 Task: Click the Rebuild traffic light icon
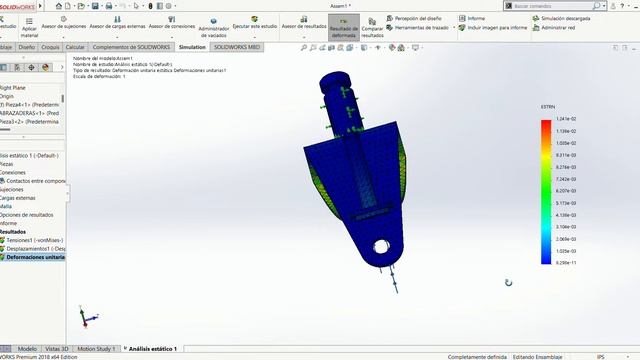click(150, 6)
